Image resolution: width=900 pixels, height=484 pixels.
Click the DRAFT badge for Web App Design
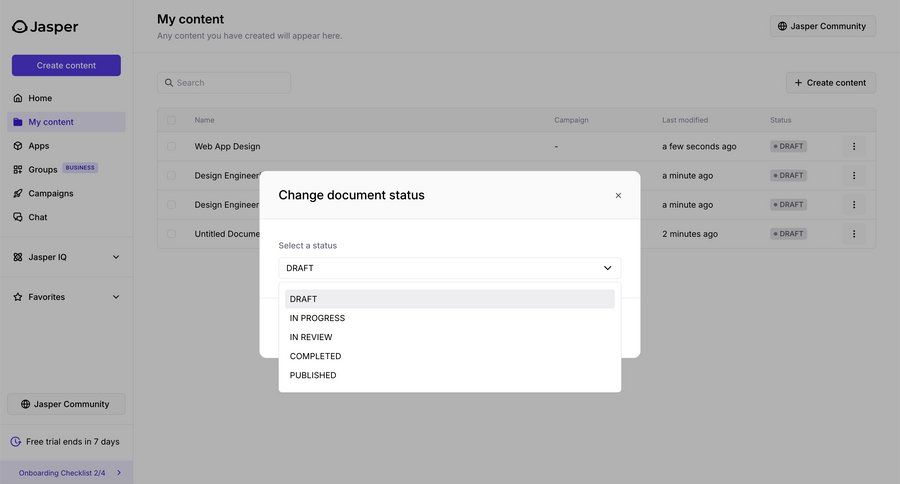pos(788,146)
